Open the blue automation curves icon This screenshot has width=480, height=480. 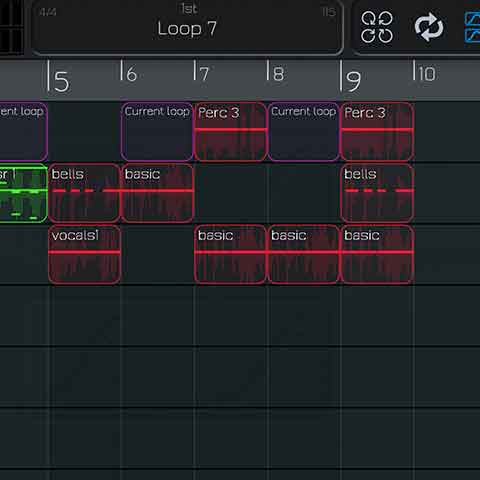coord(473,27)
